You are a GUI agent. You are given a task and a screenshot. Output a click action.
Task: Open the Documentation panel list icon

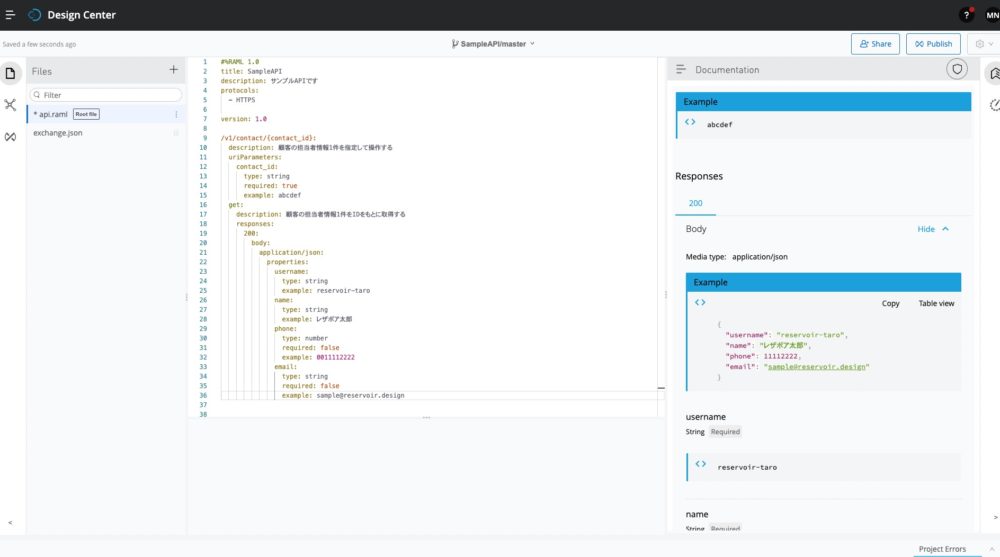(680, 70)
